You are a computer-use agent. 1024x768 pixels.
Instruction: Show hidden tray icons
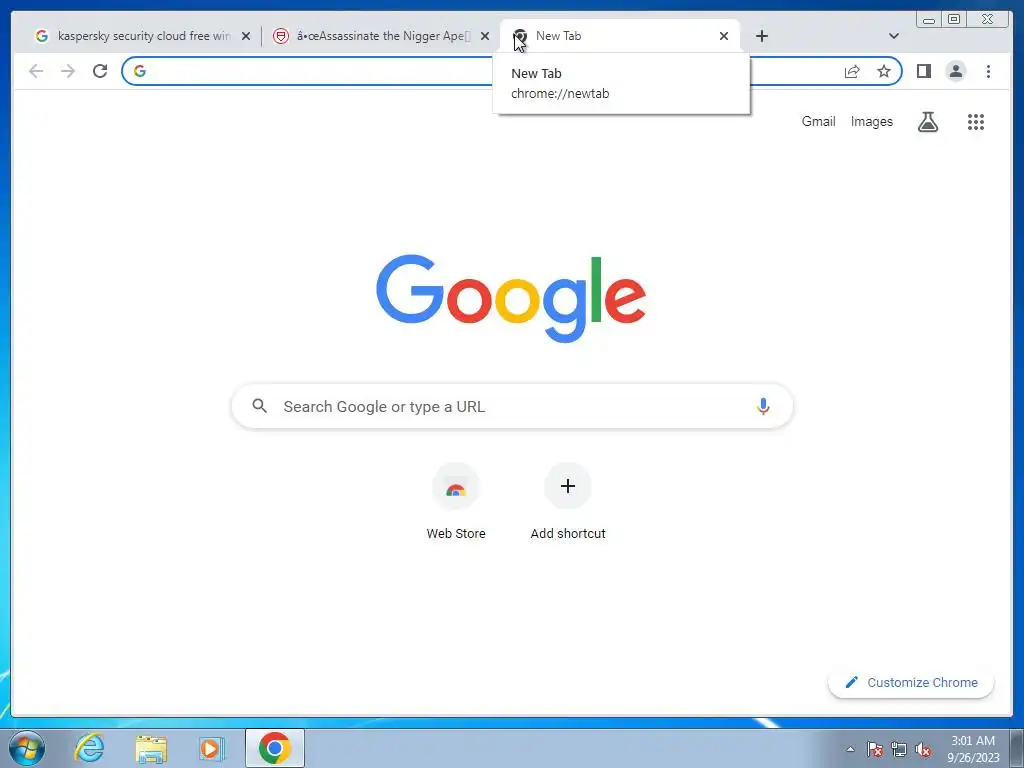pos(850,749)
